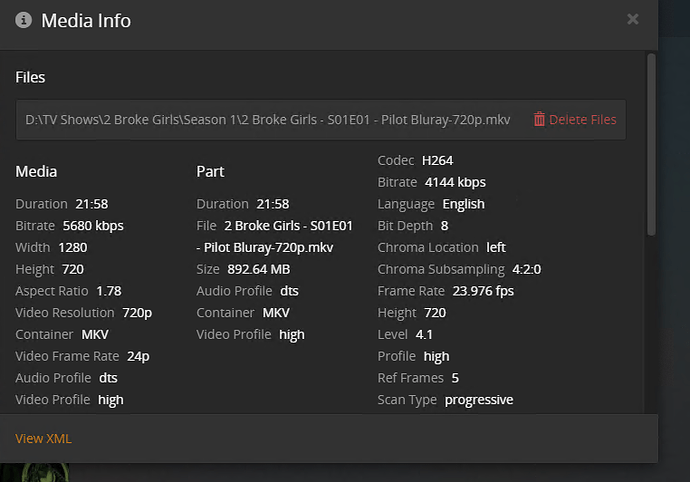Select the file path in Files box
Viewport: 690px width, 482px height.
tap(267, 120)
